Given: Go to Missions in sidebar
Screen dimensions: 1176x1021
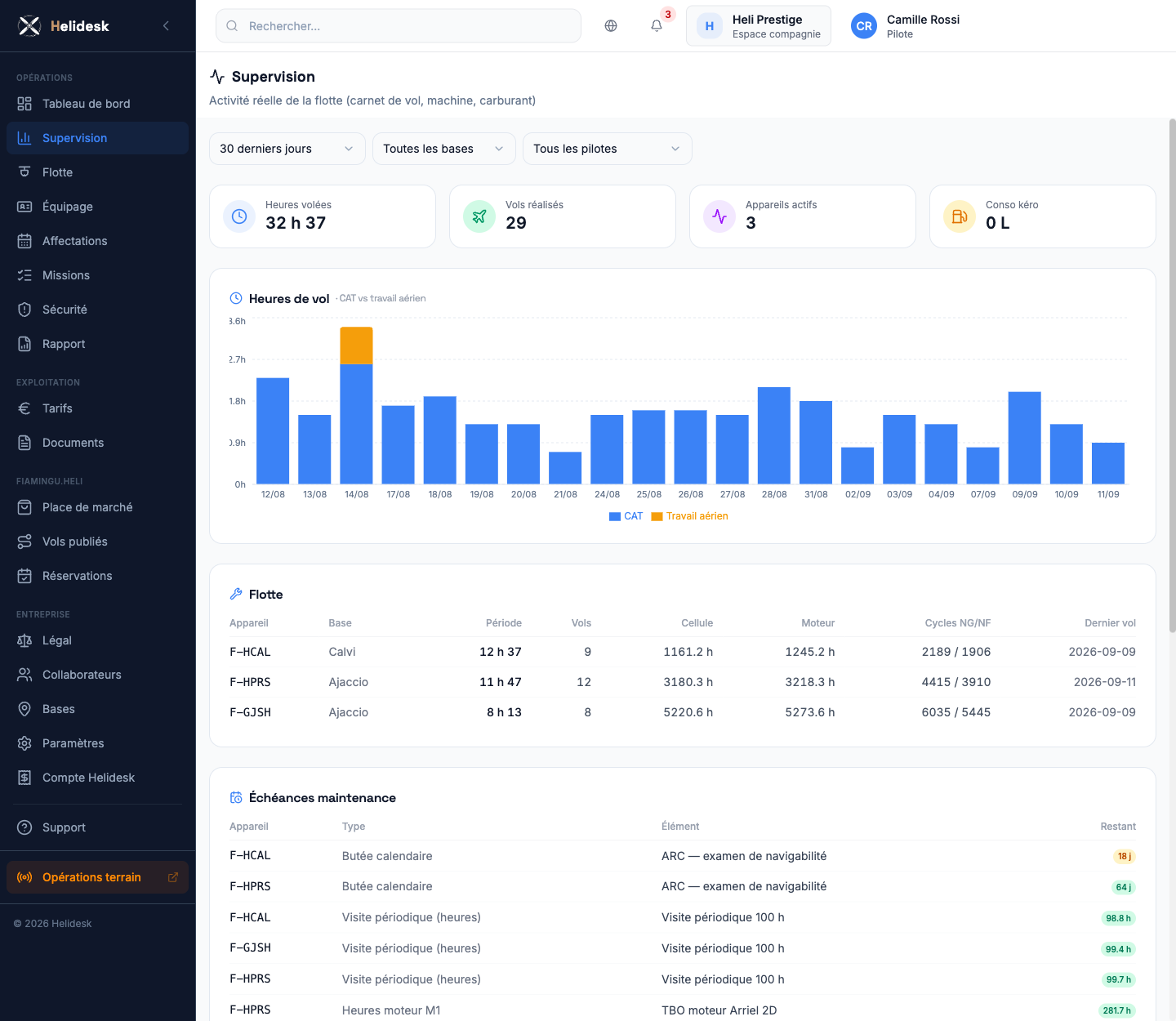Looking at the screenshot, I should pyautogui.click(x=97, y=275).
